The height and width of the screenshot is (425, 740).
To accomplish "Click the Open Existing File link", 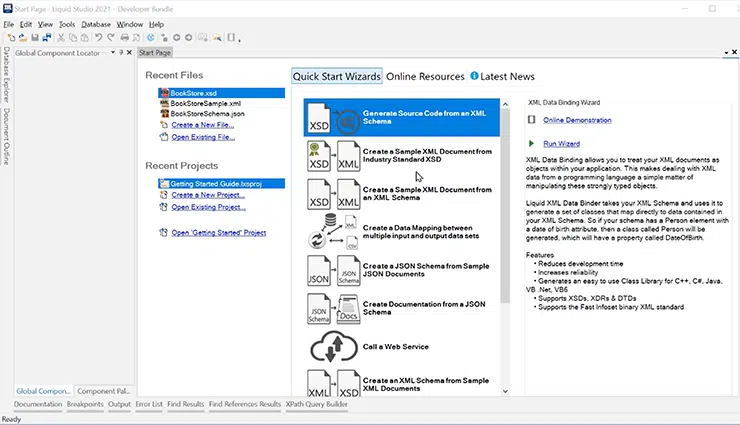I will (203, 137).
